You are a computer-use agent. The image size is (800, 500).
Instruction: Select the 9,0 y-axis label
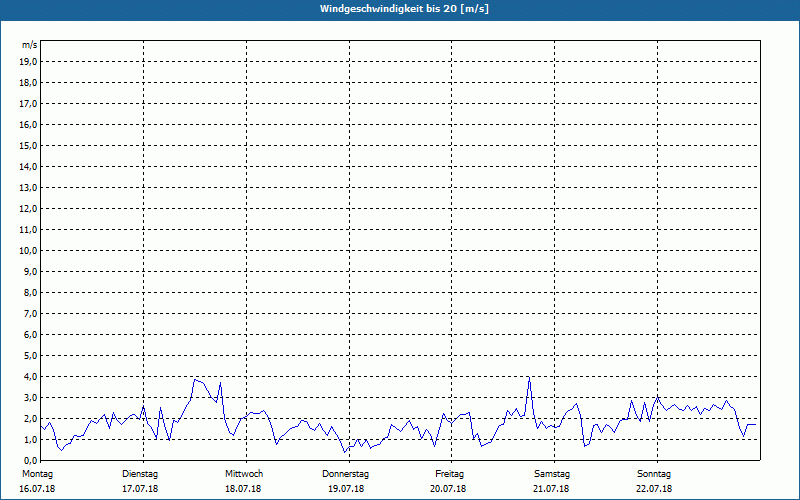point(30,271)
